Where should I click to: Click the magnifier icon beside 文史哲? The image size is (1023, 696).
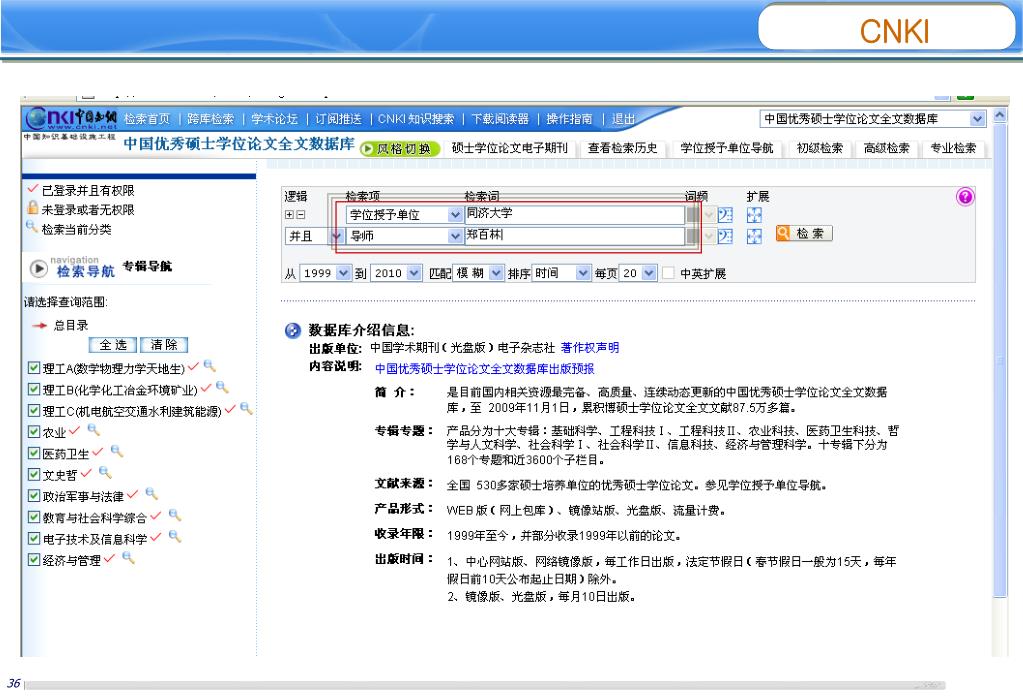pyautogui.click(x=105, y=472)
